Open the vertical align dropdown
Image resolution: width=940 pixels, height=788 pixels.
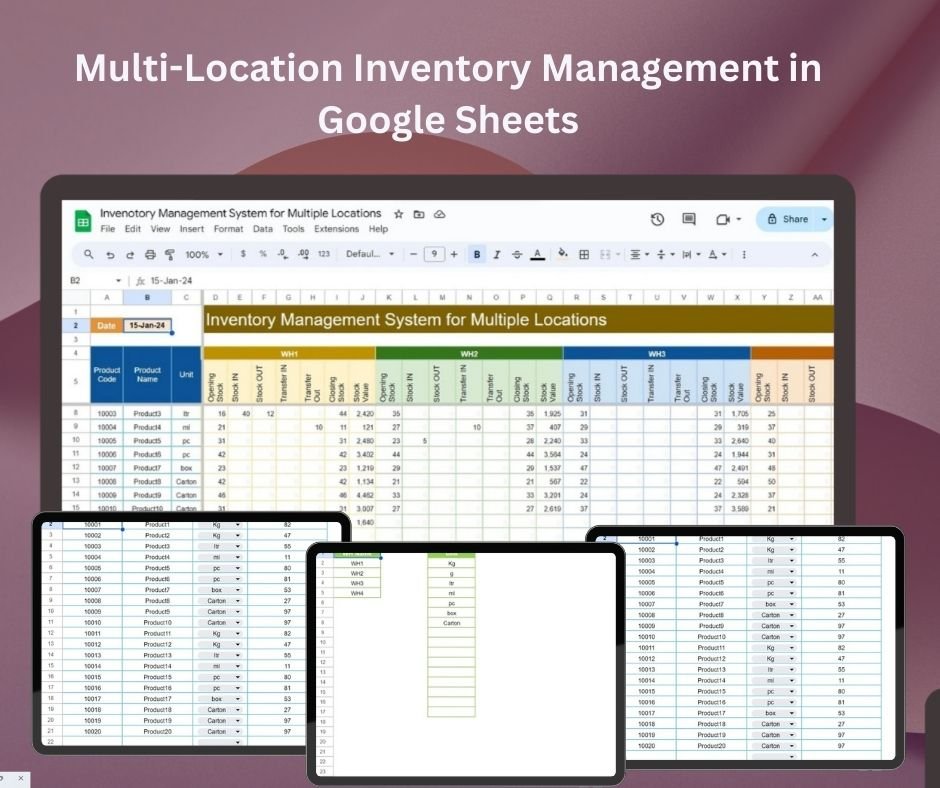pos(665,254)
